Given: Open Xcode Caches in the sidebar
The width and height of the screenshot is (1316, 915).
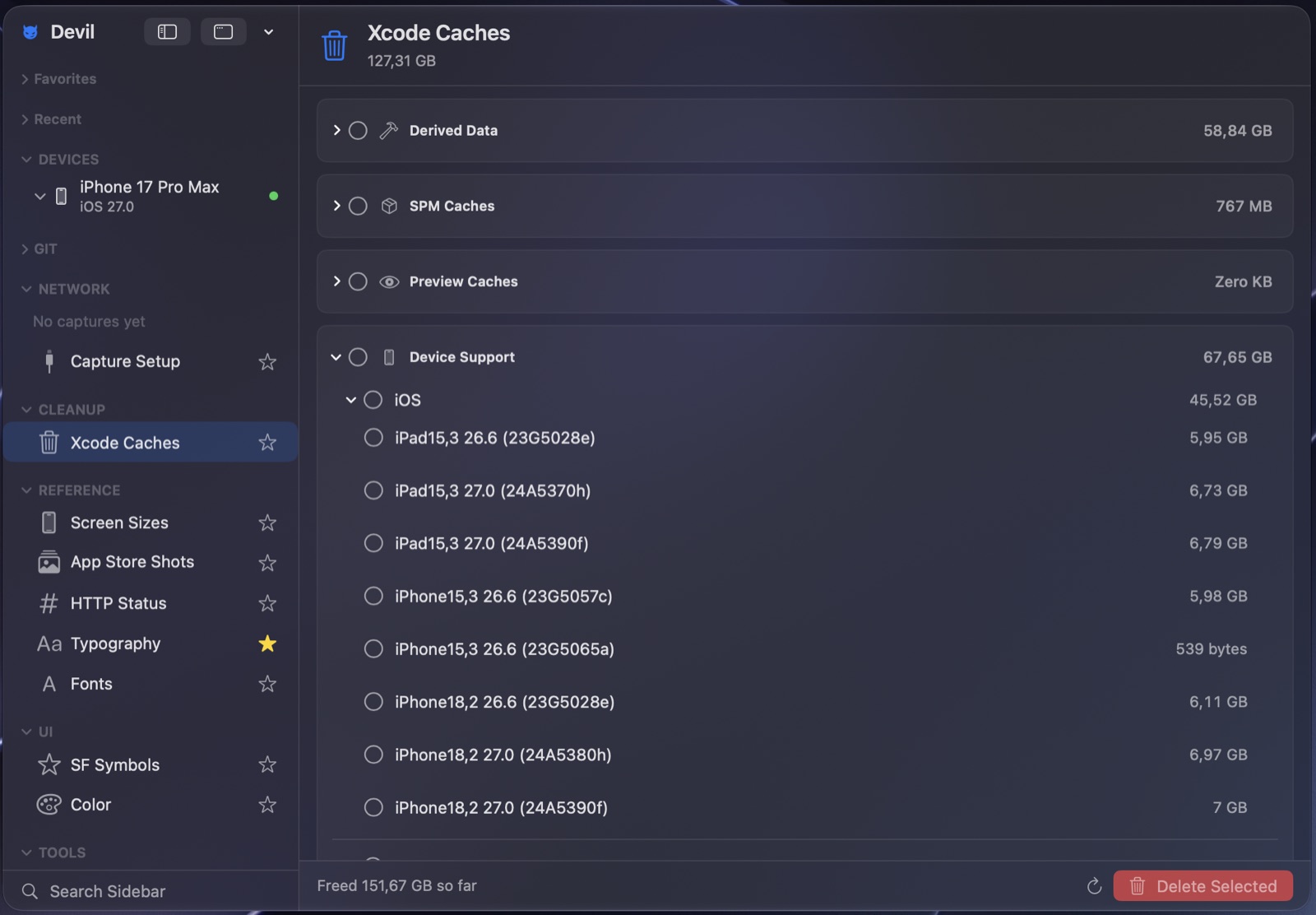Looking at the screenshot, I should [x=151, y=443].
